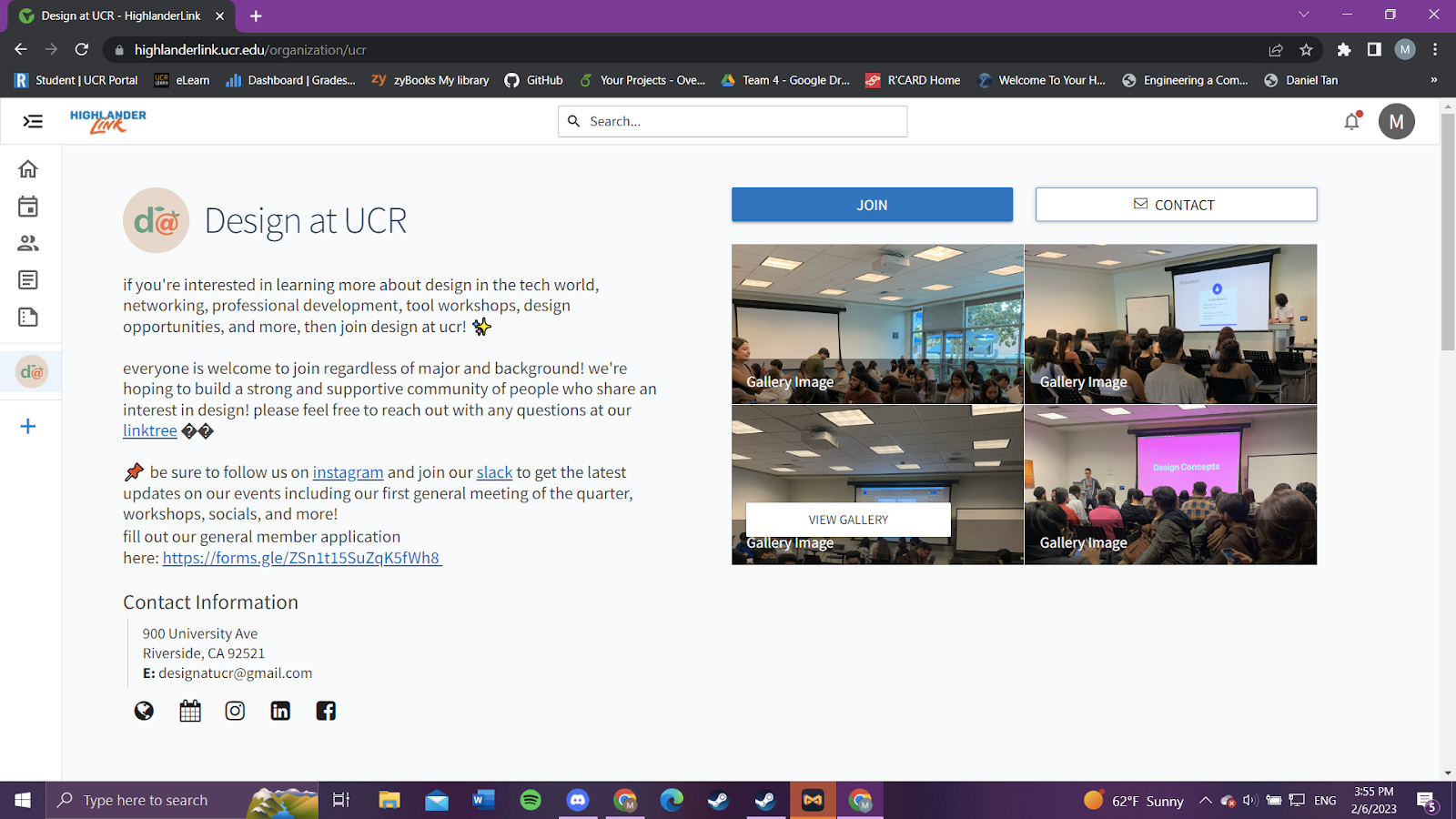Viewport: 1456px width, 819px height.
Task: Open organization Instagram icon link
Action: (x=235, y=711)
